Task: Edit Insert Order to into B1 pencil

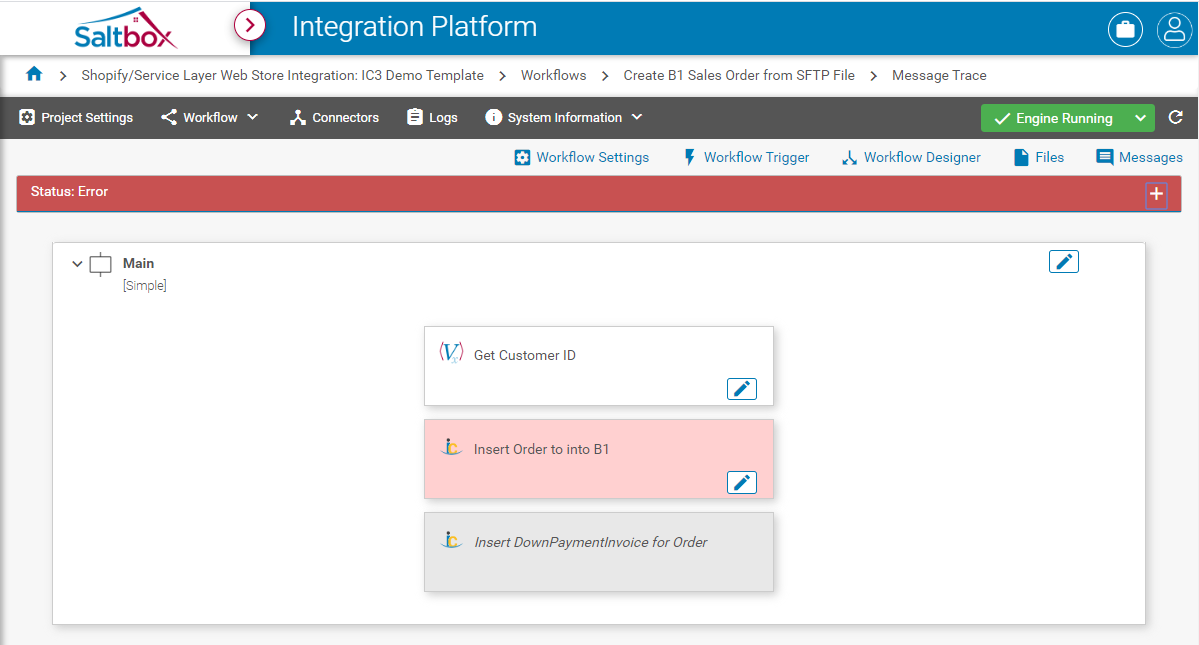Action: pyautogui.click(x=742, y=482)
